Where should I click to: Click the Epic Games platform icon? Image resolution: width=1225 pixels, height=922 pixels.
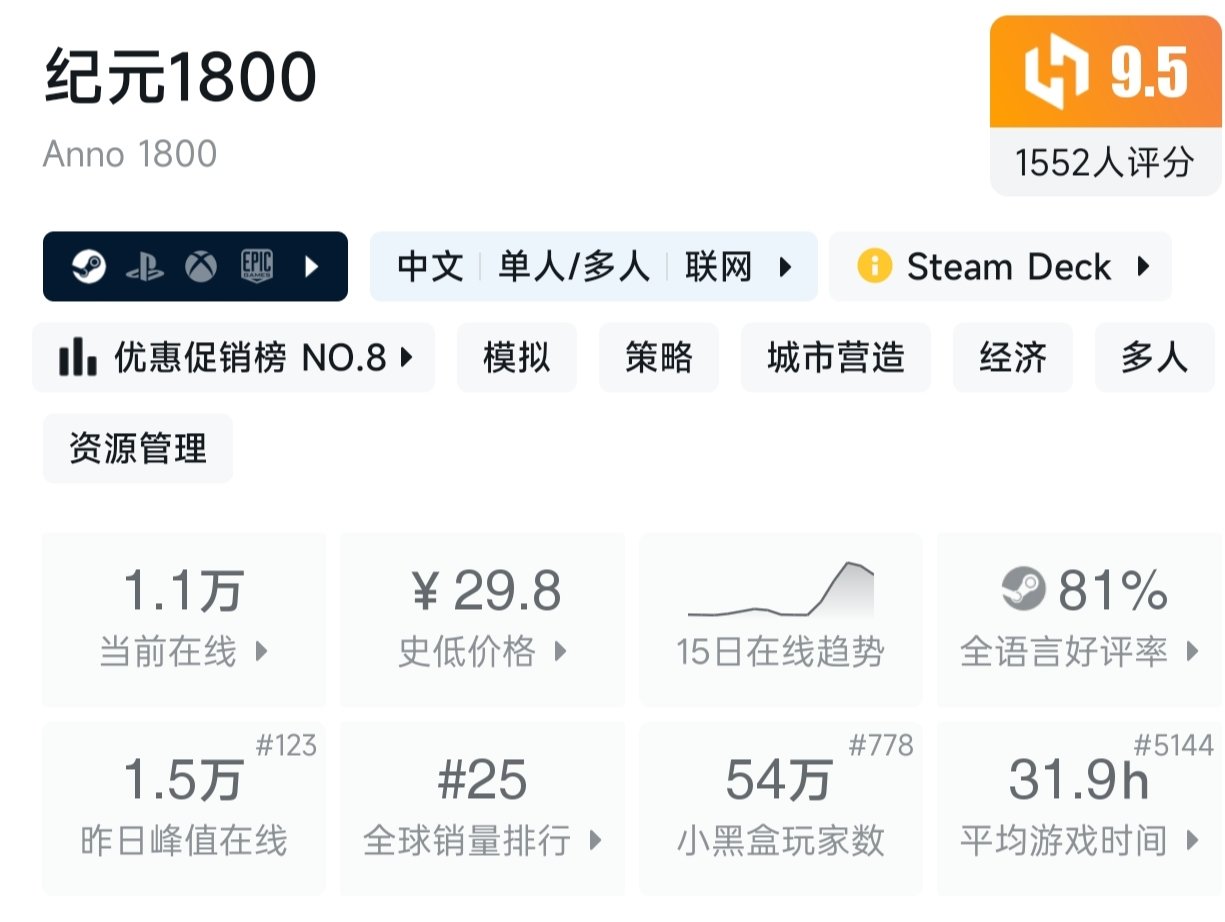coord(257,267)
